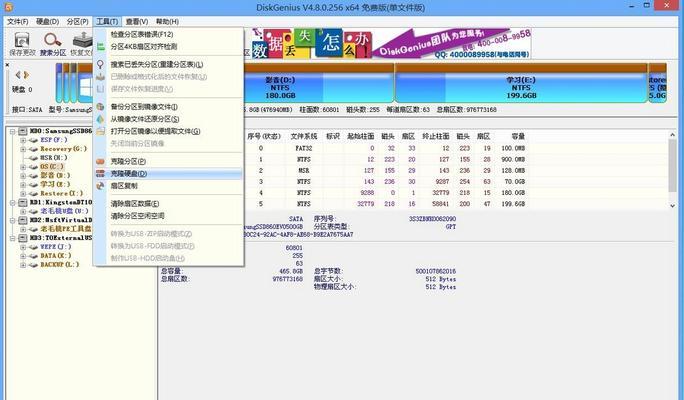This screenshot has width=684, height=400.
Task: Expand the OS (C:) partition node
Action: (23, 167)
